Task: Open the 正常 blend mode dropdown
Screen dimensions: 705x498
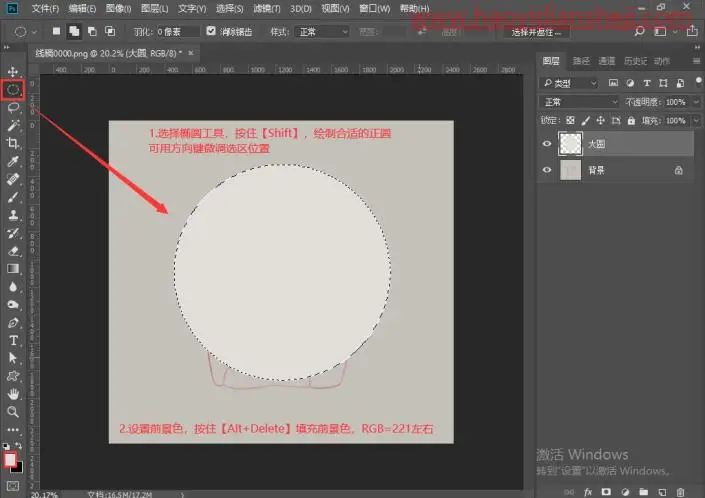Action: tap(579, 102)
